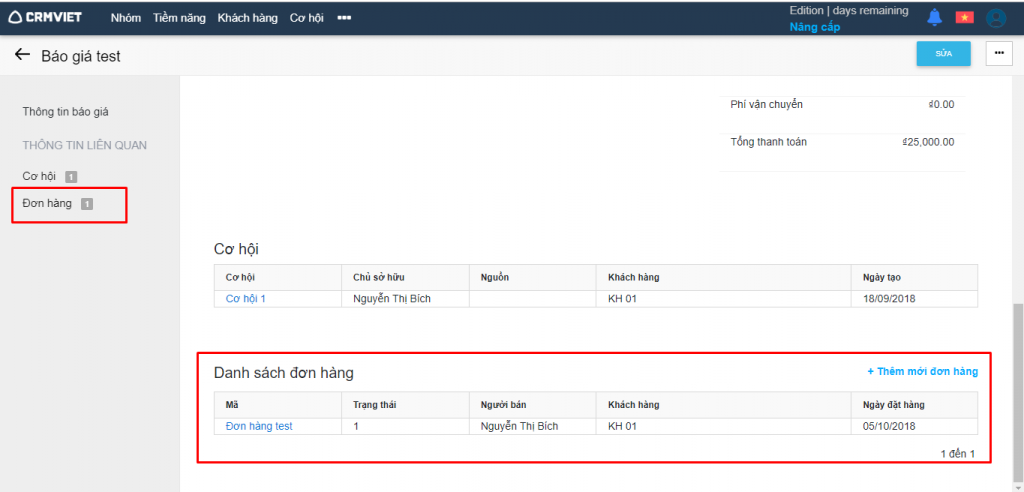1024x492 pixels.
Task: Open the Tiềm năng menu
Action: [x=179, y=18]
